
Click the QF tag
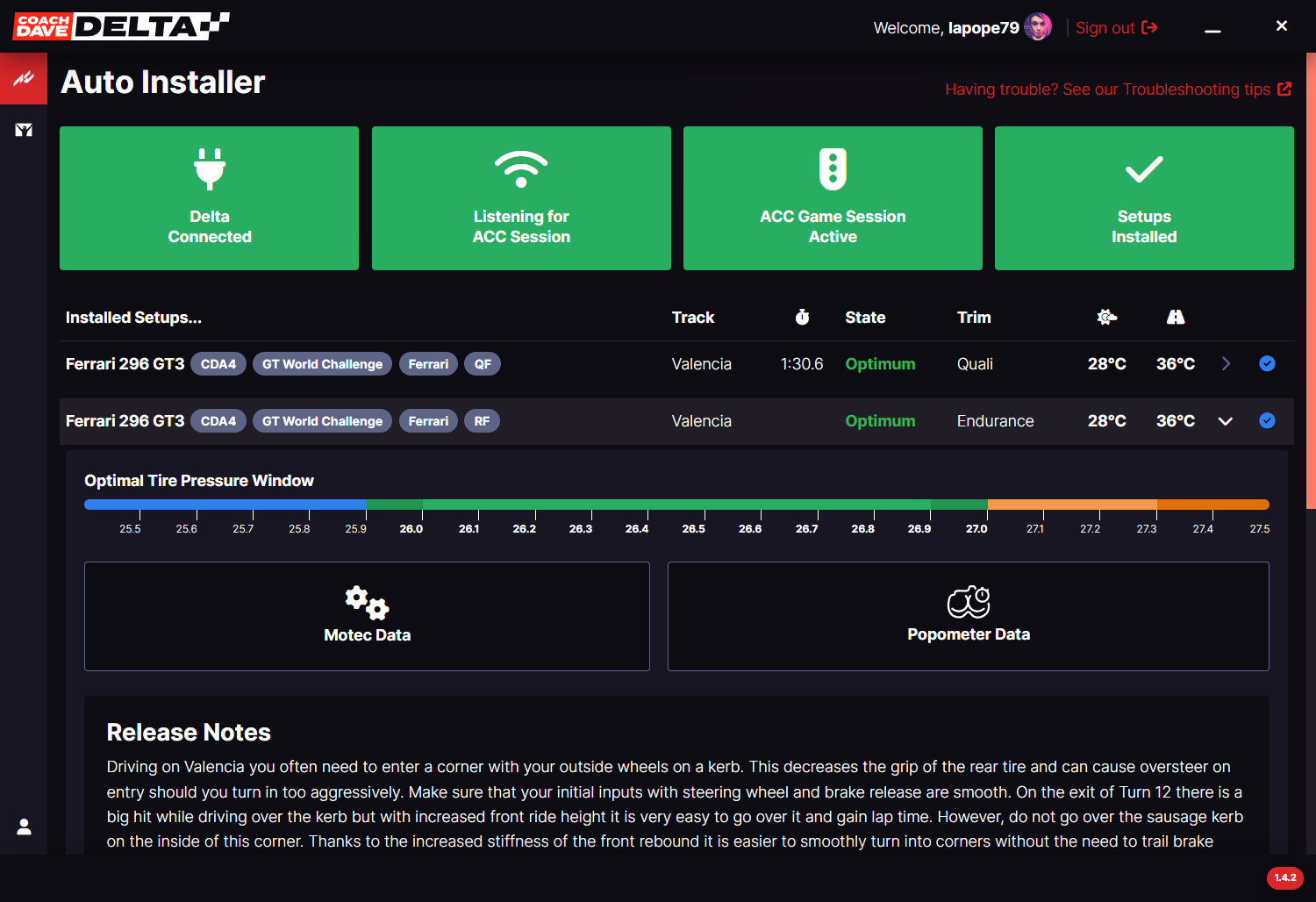click(x=483, y=364)
